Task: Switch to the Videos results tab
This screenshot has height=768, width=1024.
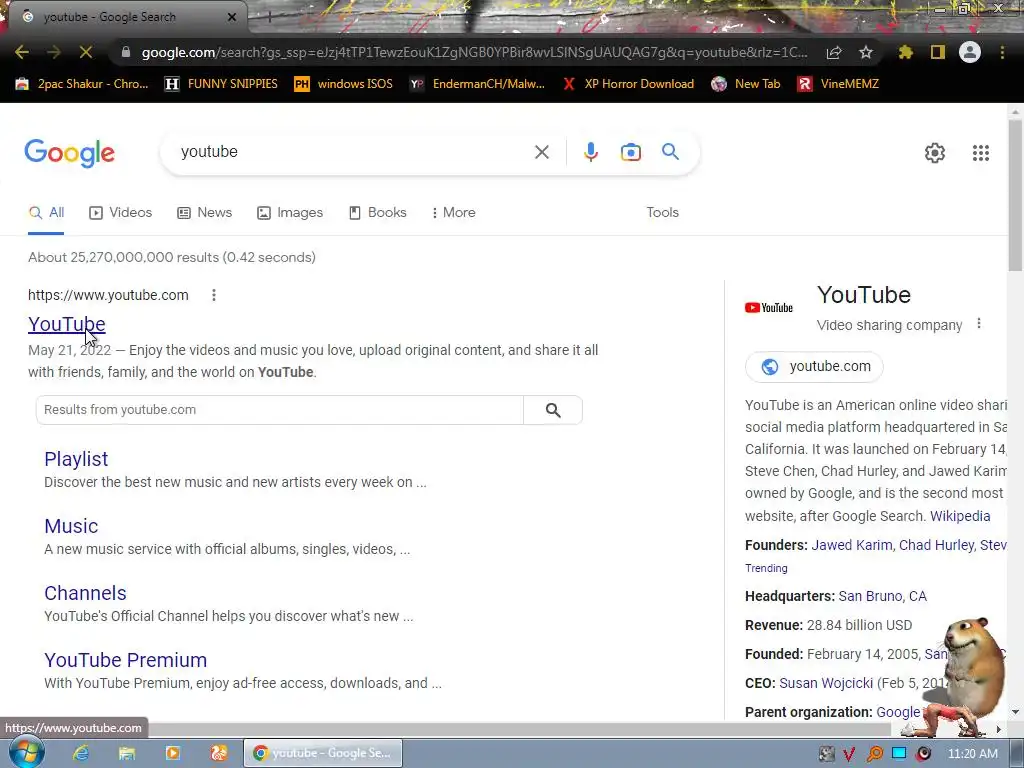Action: (x=121, y=213)
